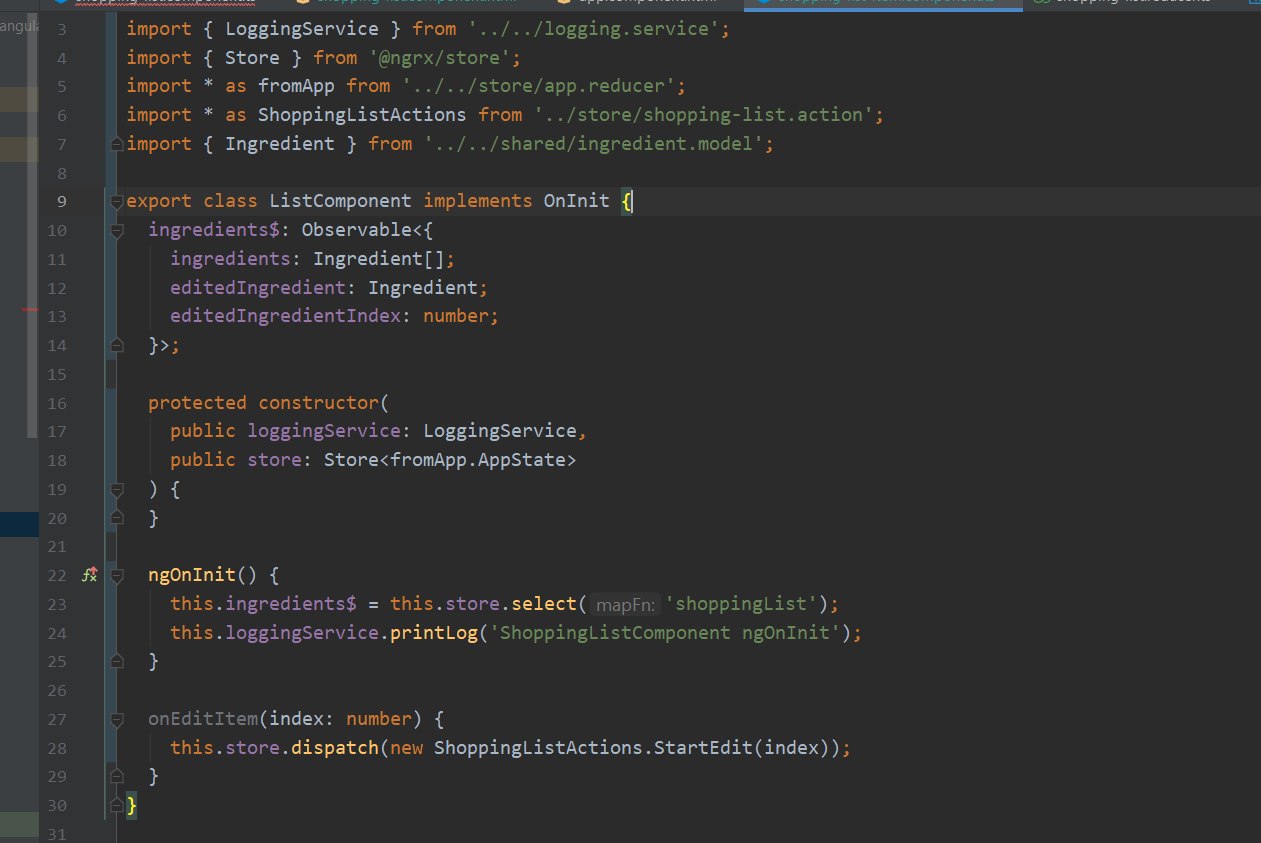The height and width of the screenshot is (843, 1261).
Task: Click the 'constructor' keyword
Action: pos(318,403)
